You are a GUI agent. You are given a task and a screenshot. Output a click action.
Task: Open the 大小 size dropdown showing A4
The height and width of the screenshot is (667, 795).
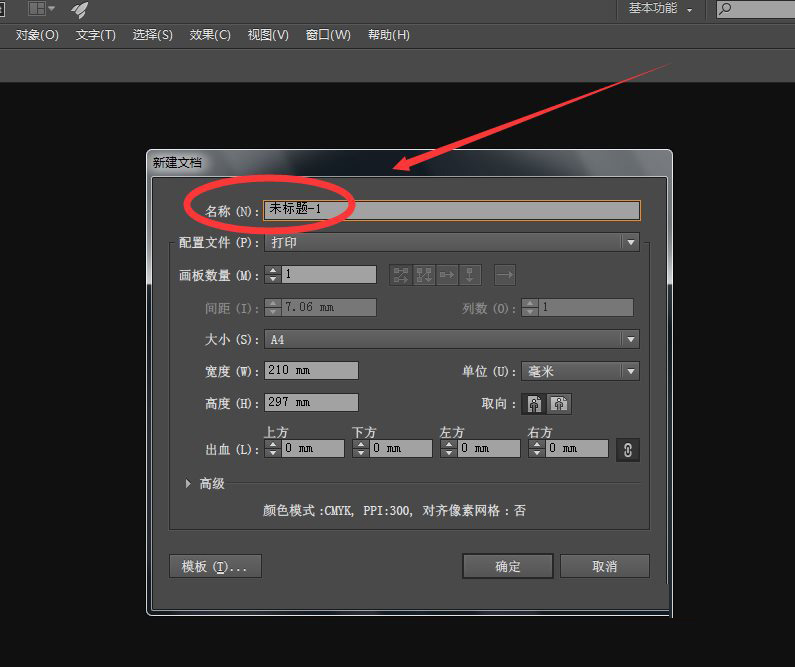click(452, 339)
